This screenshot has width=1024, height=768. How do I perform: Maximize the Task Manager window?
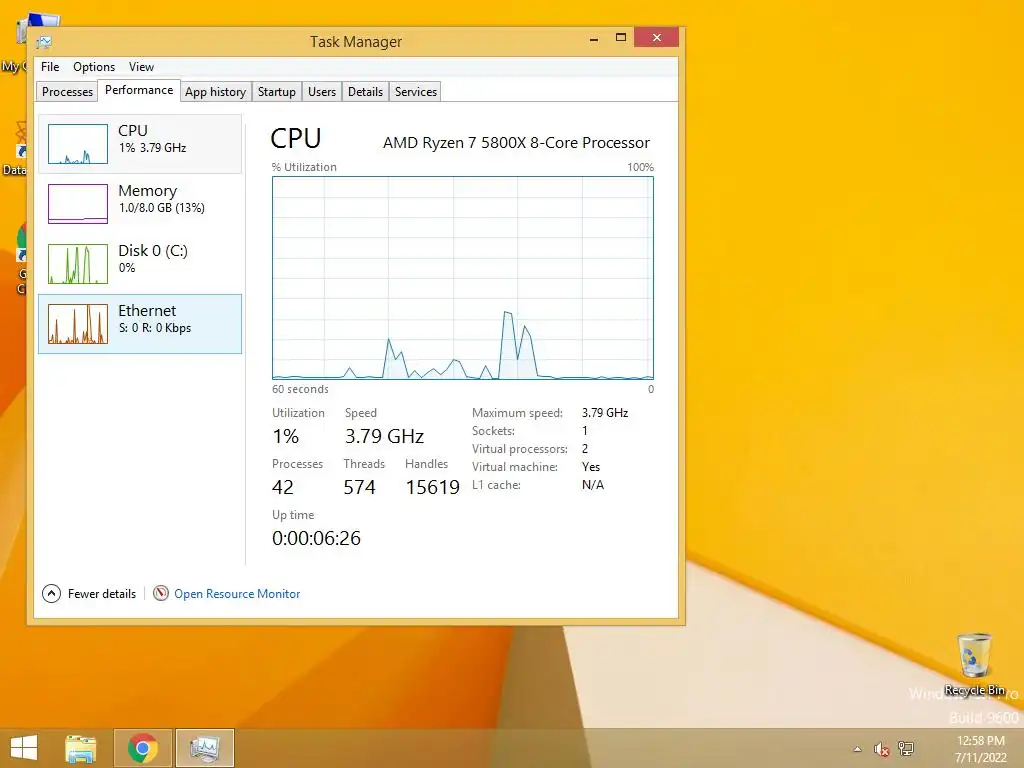621,38
